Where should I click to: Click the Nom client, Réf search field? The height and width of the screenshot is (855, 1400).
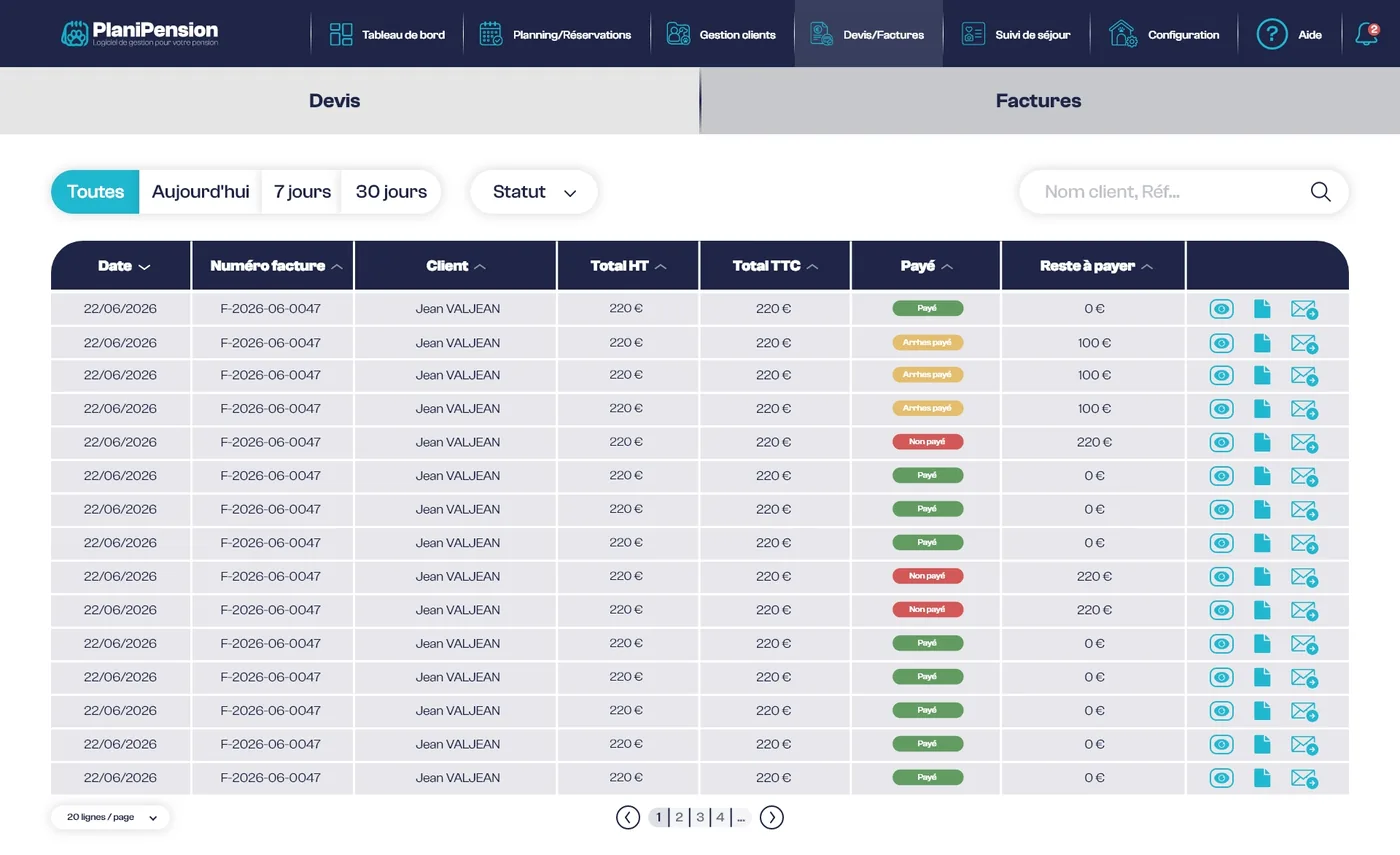click(x=1184, y=192)
